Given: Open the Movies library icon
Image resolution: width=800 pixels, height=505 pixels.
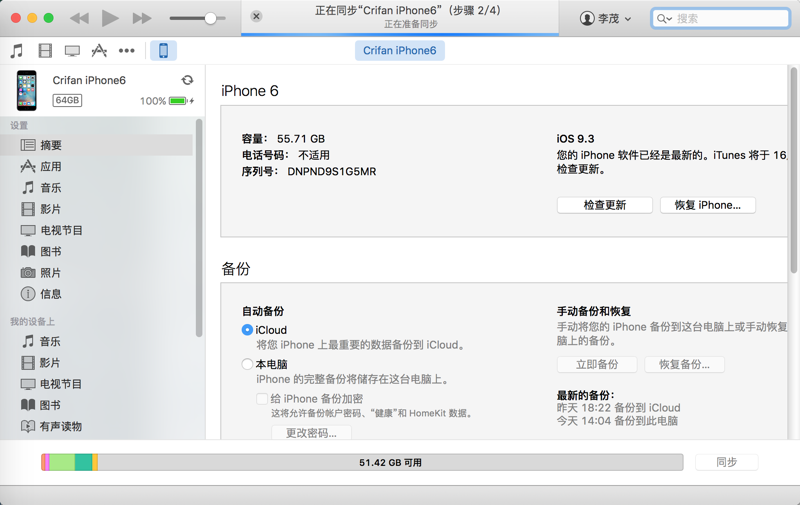Looking at the screenshot, I should coord(45,50).
